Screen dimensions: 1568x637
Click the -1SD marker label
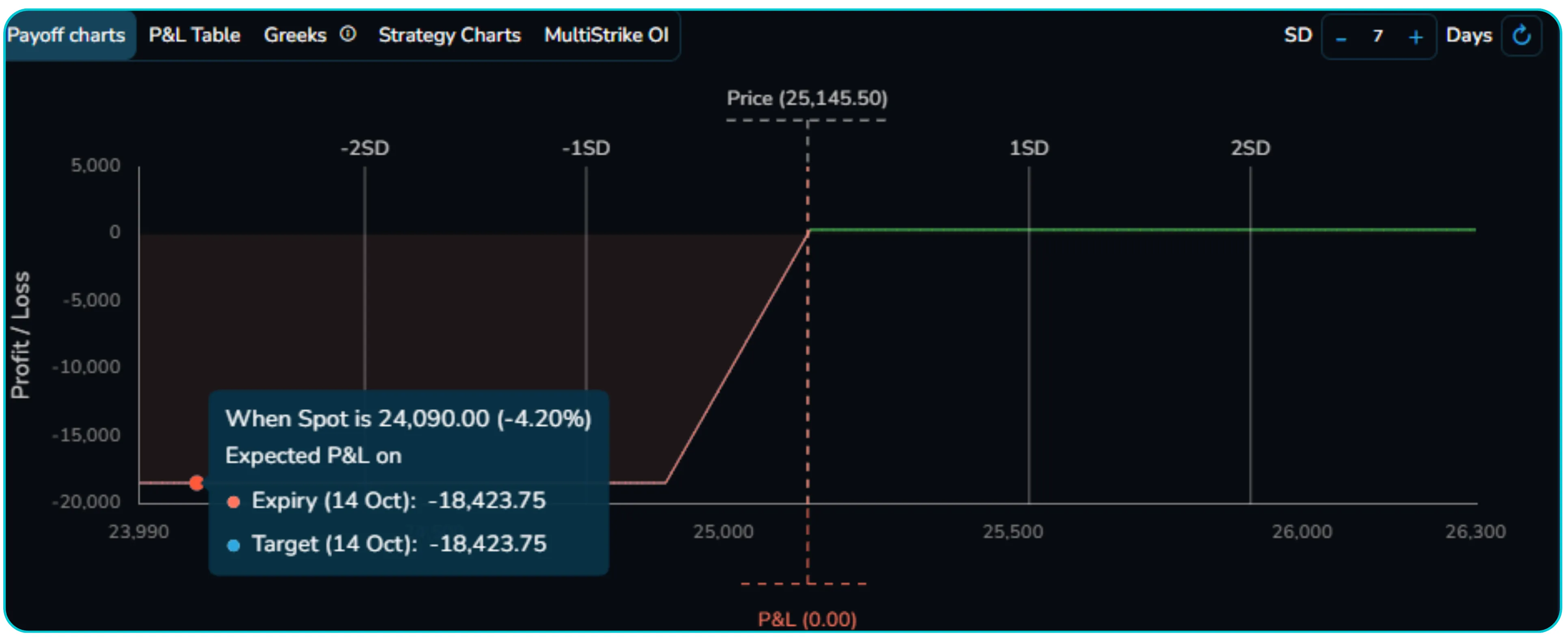(585, 148)
